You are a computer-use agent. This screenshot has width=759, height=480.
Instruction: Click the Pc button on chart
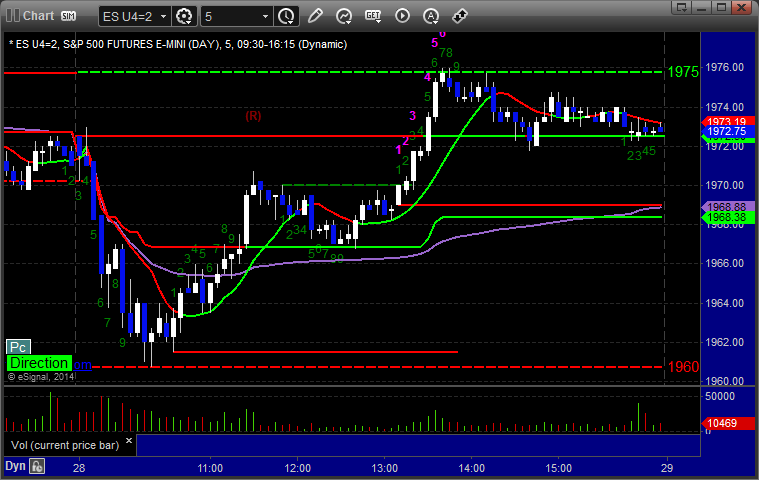pos(18,347)
